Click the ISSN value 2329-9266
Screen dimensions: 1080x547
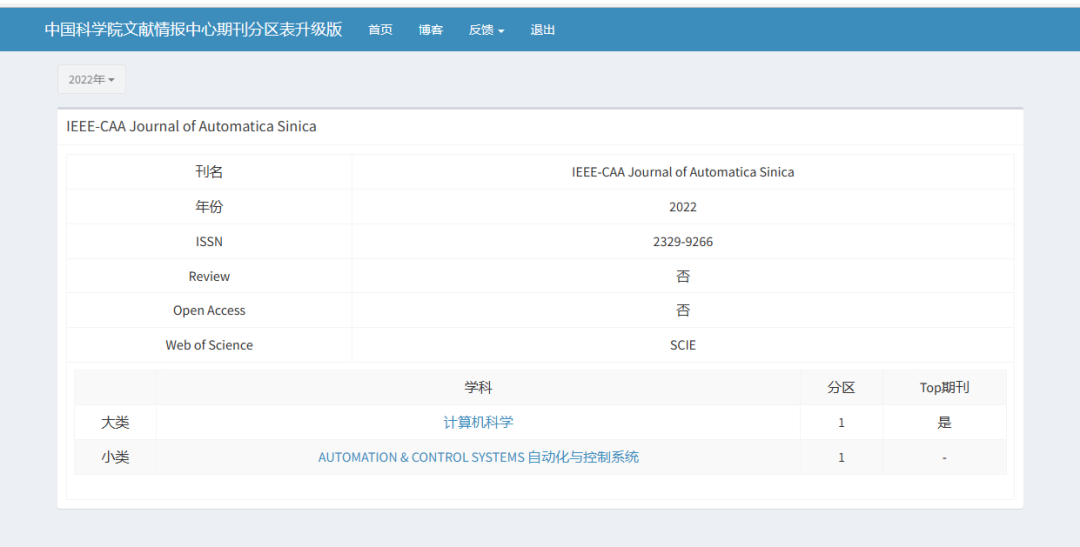[683, 242]
